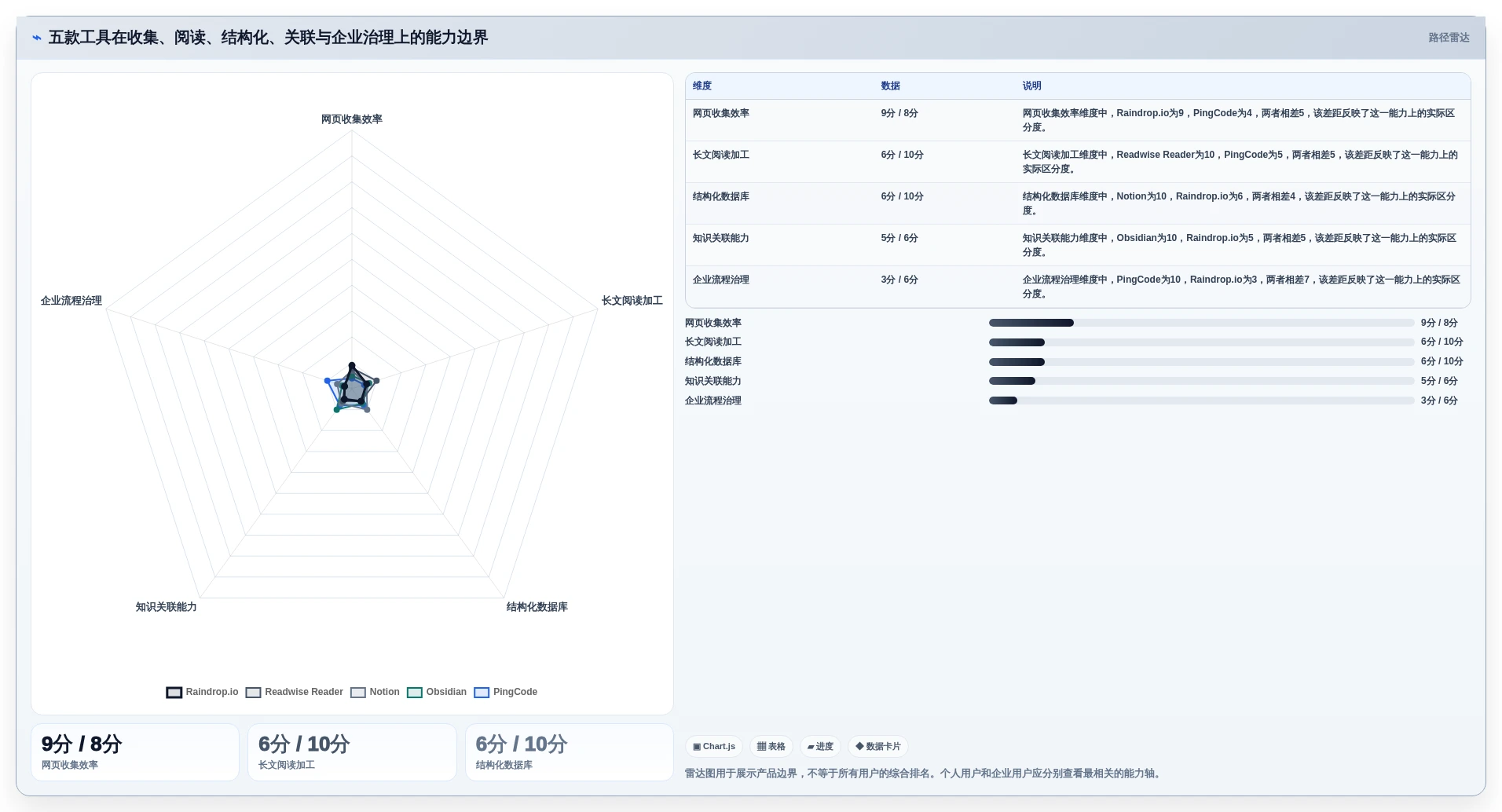The image size is (1502, 812).
Task: Click the 数据卡片 tag chip
Action: click(878, 747)
